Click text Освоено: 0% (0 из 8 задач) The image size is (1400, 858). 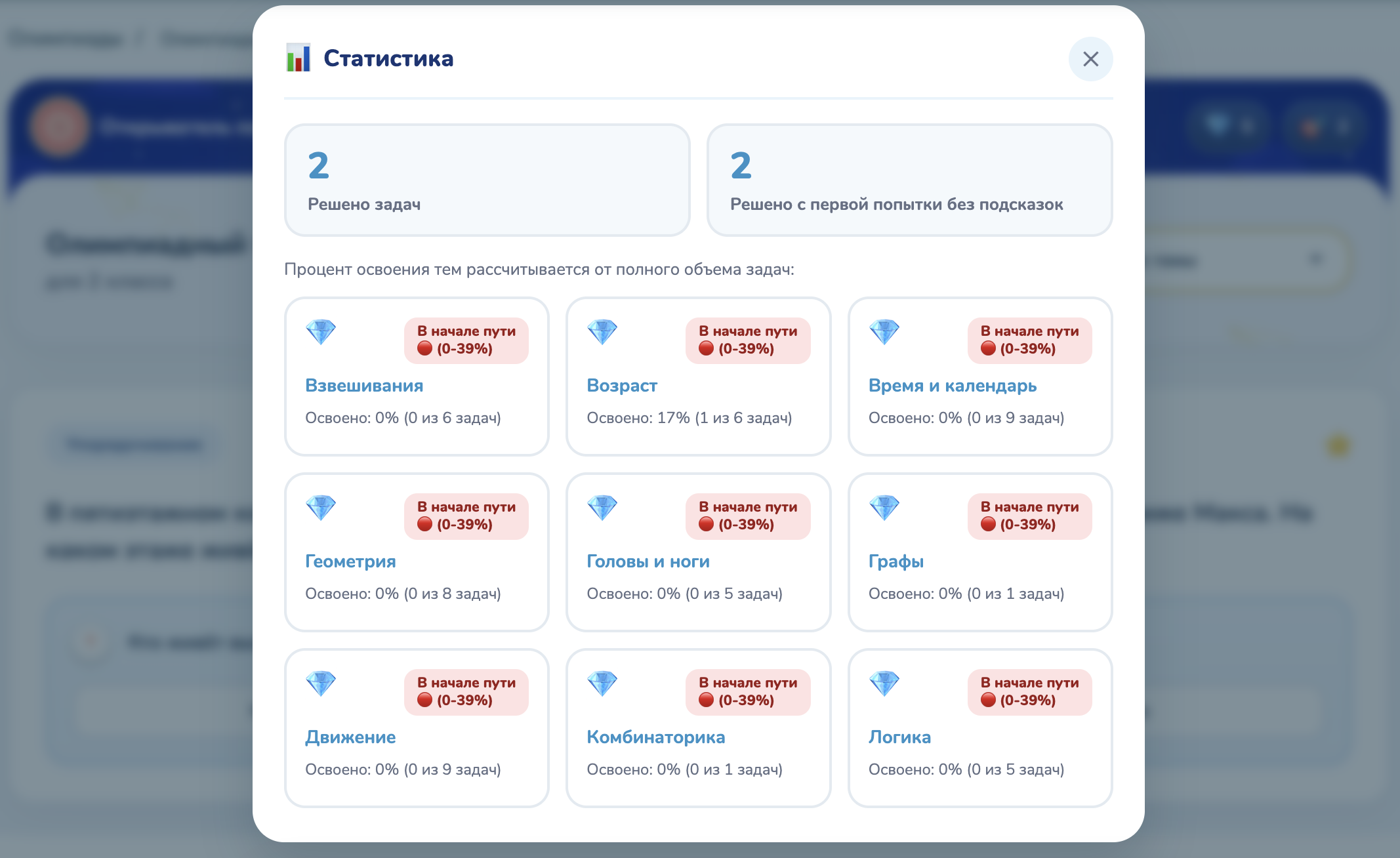coord(403,594)
